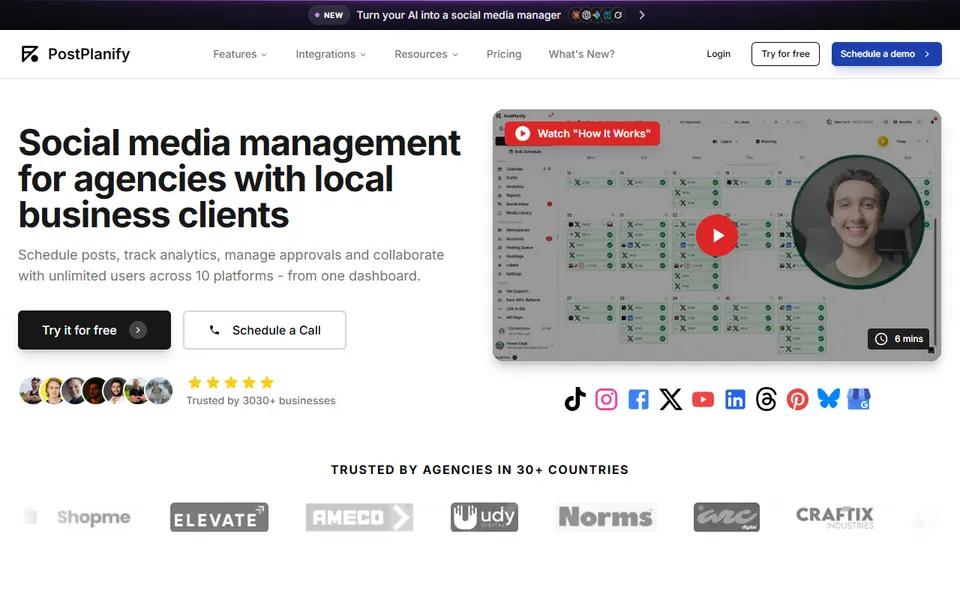Click the AI assistant logos in the banner

point(598,15)
